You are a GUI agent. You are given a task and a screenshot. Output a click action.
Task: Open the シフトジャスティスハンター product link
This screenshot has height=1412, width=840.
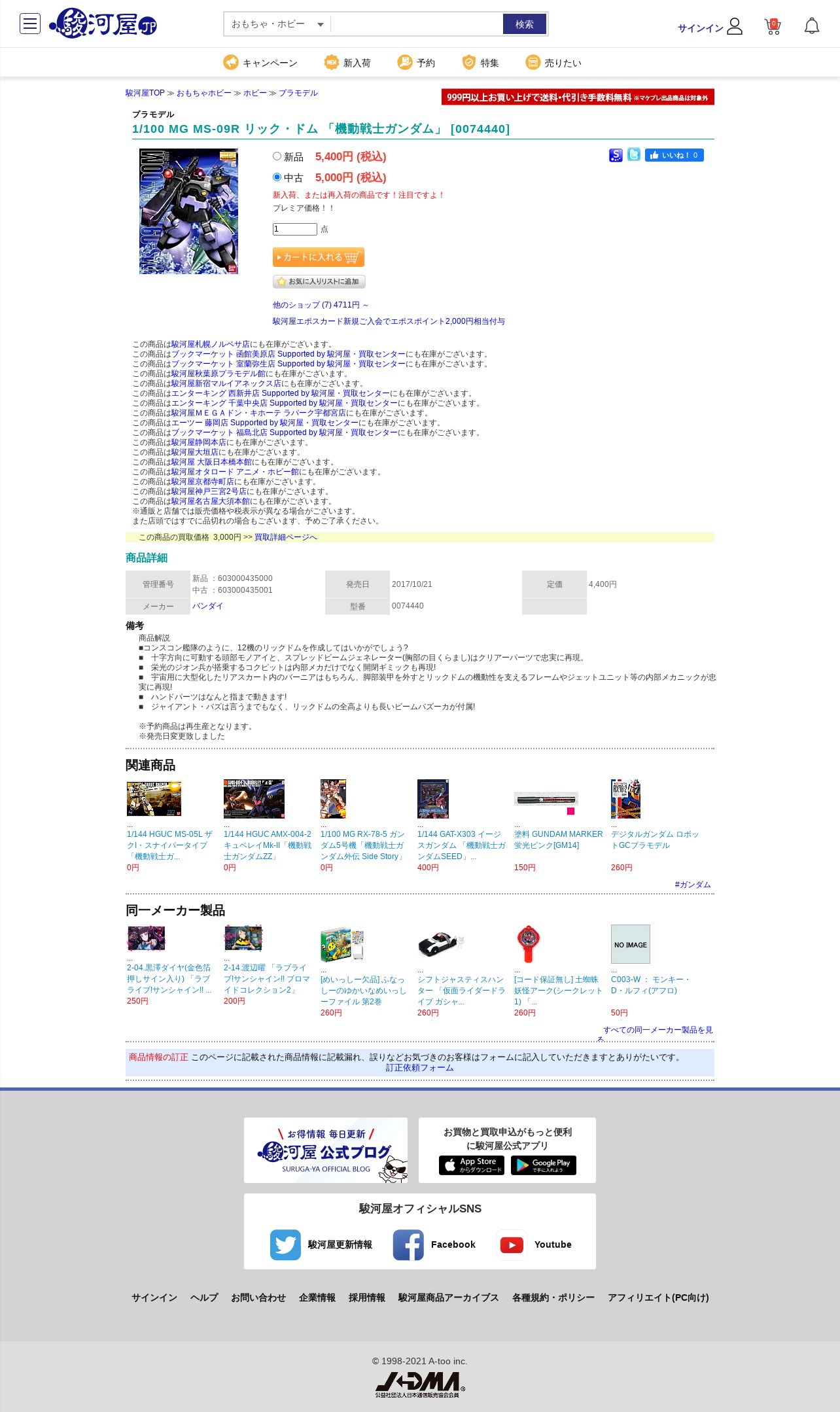[462, 991]
